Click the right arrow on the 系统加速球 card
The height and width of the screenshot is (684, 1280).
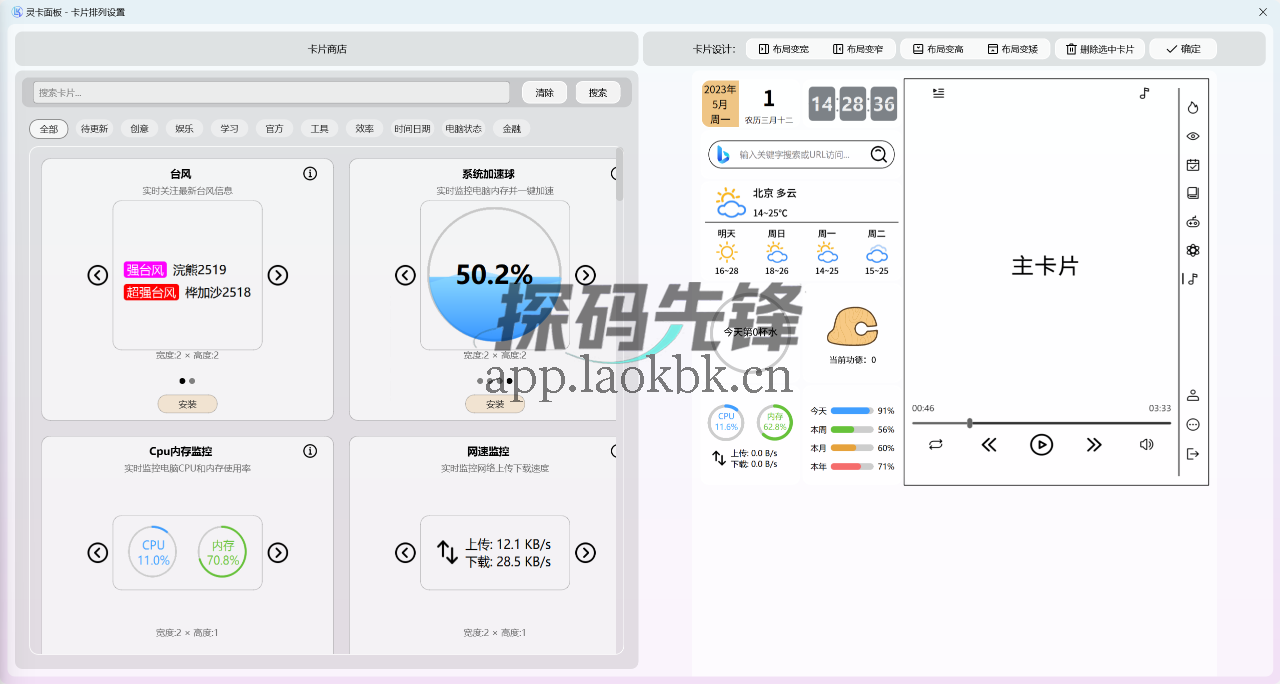click(x=585, y=275)
